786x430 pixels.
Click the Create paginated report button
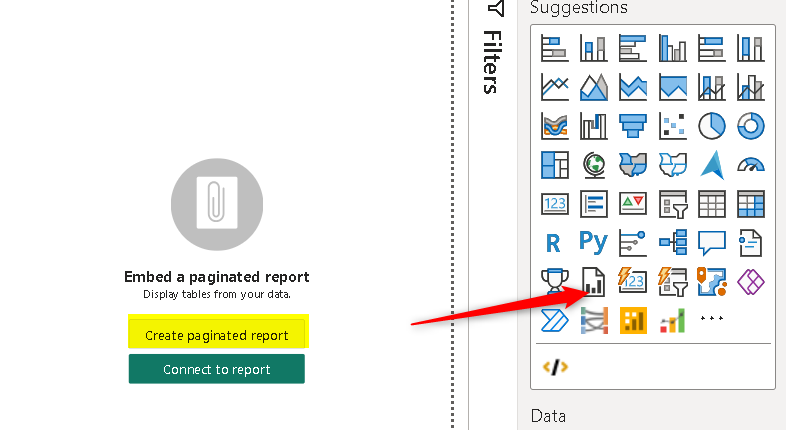tap(216, 335)
